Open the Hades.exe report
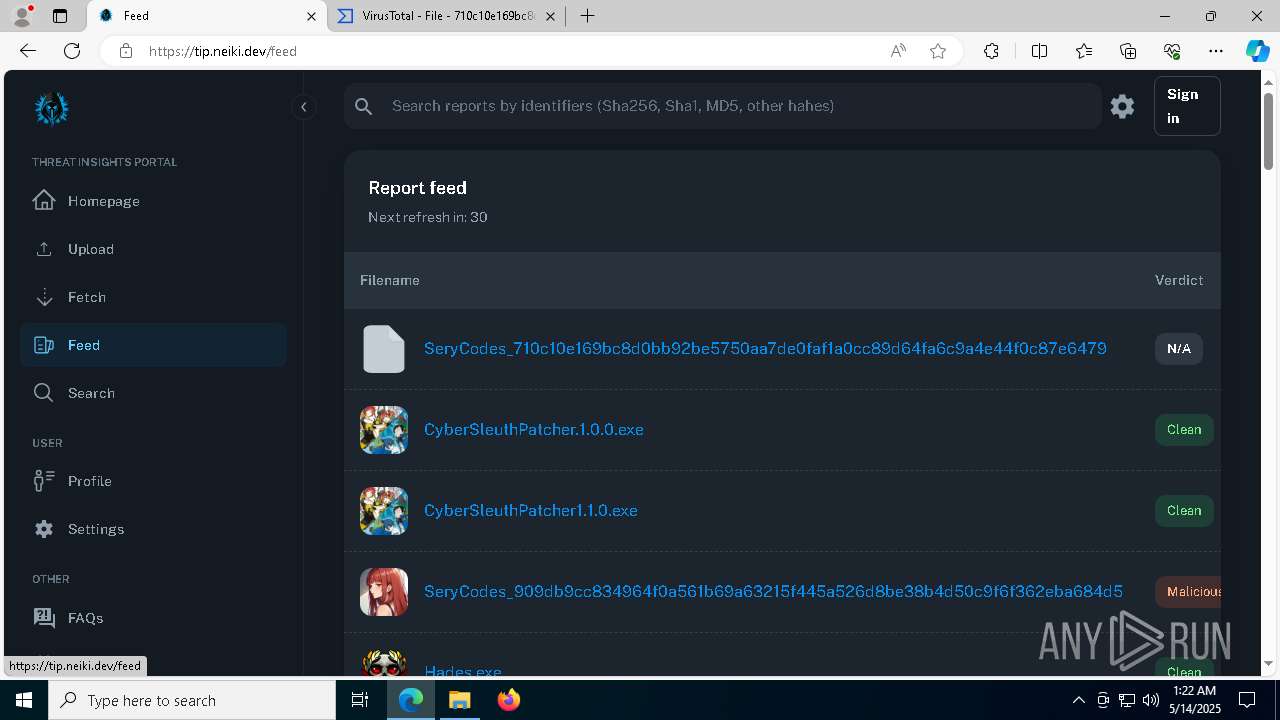Screen dimensions: 1280x720 [x=463, y=672]
